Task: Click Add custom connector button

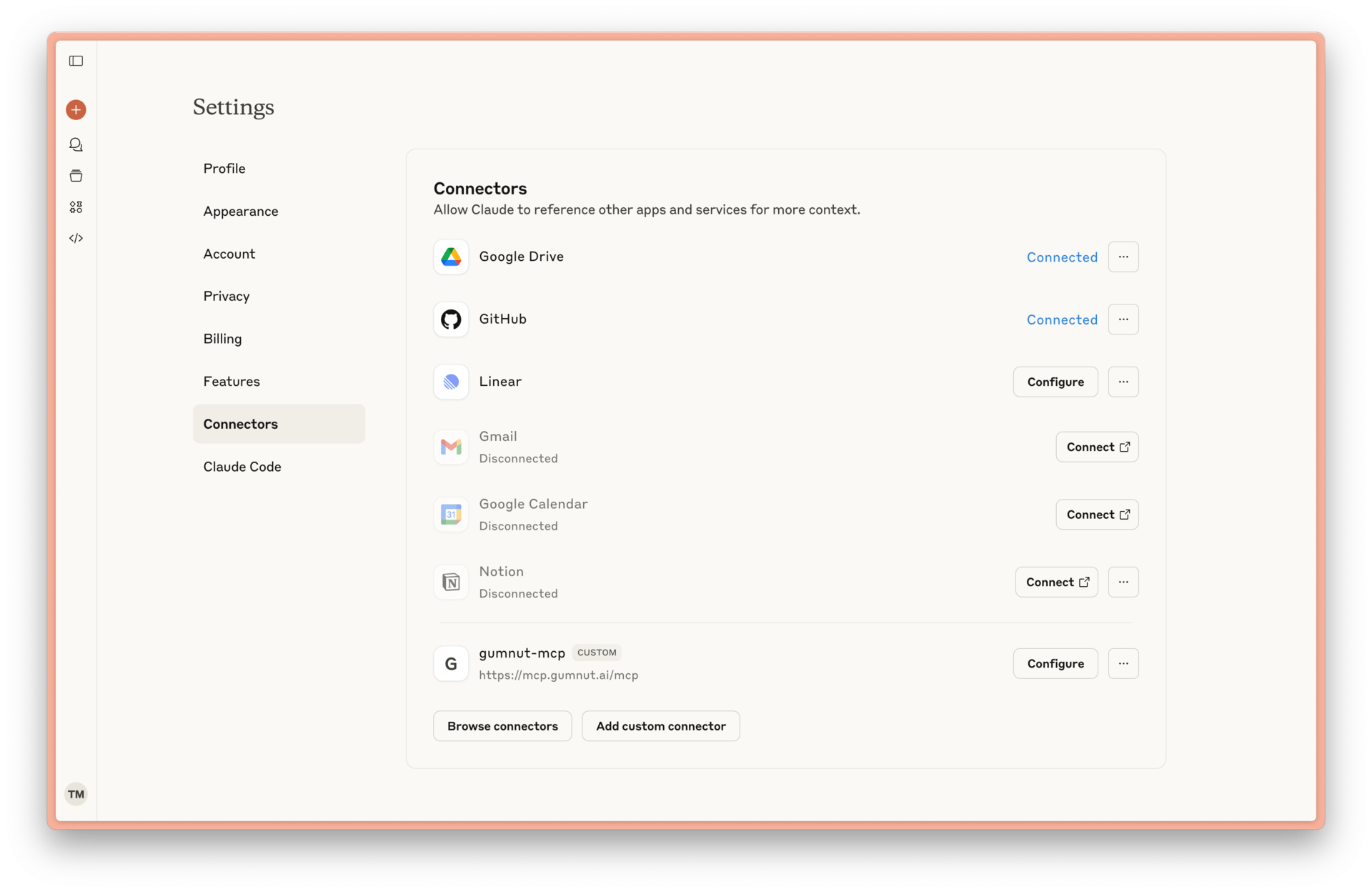Action: tap(660, 726)
